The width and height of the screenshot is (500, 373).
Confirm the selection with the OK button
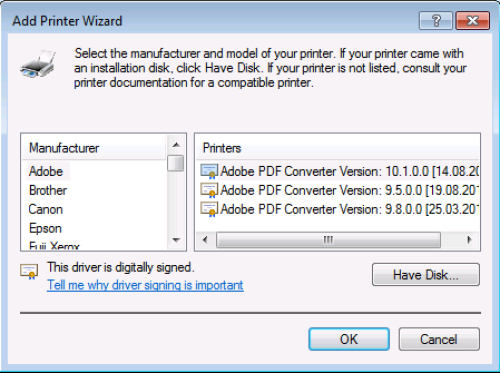(349, 339)
